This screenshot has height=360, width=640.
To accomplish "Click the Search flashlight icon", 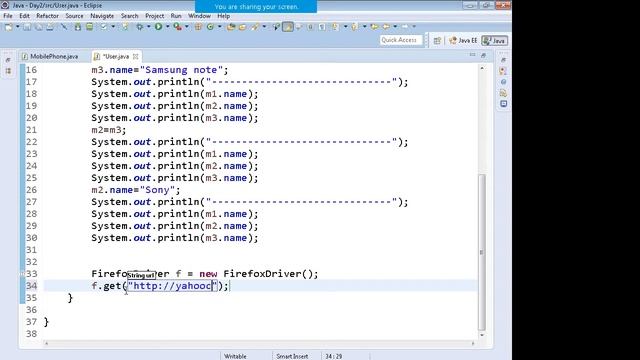I will pos(256,27).
